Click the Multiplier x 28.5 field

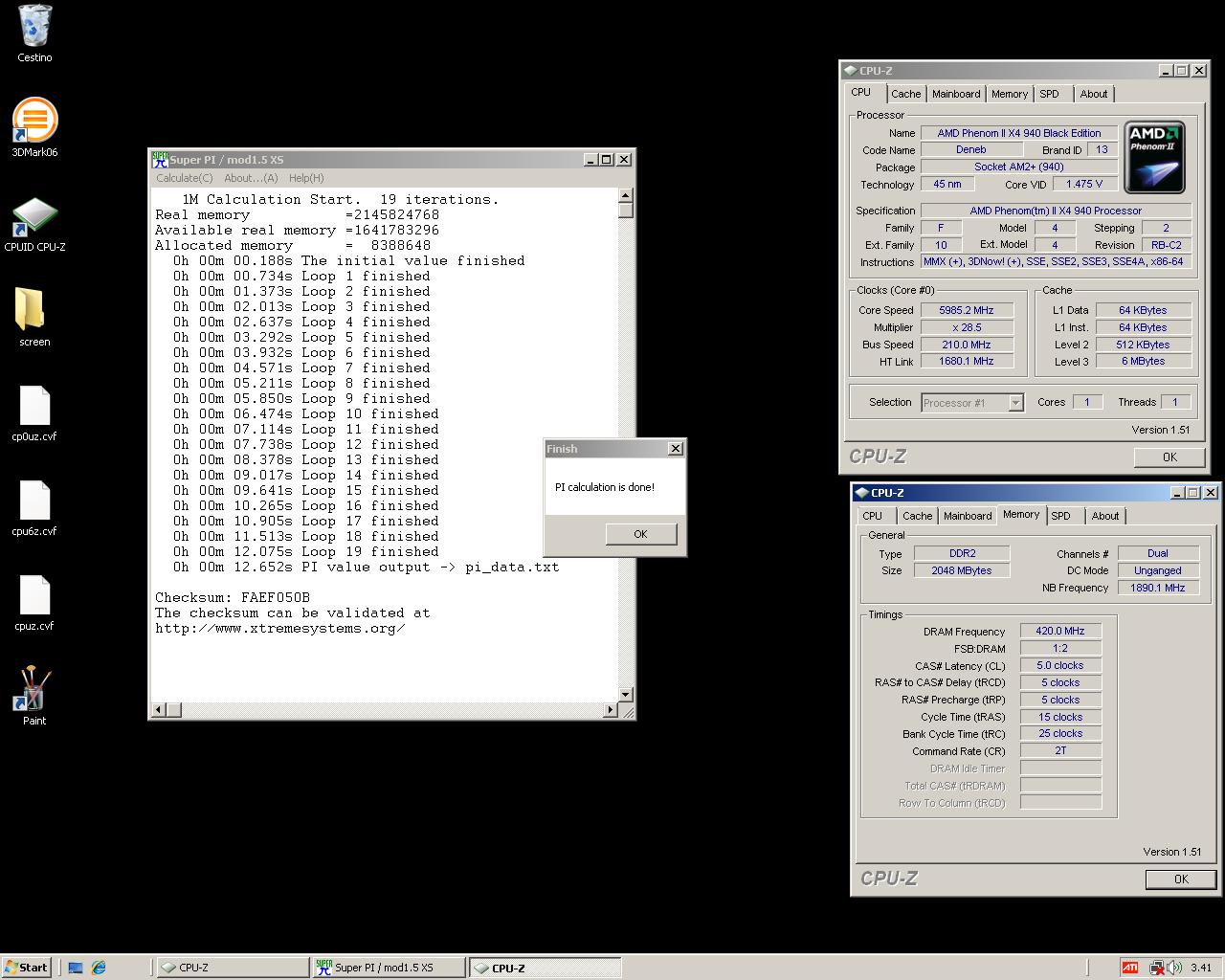[966, 327]
